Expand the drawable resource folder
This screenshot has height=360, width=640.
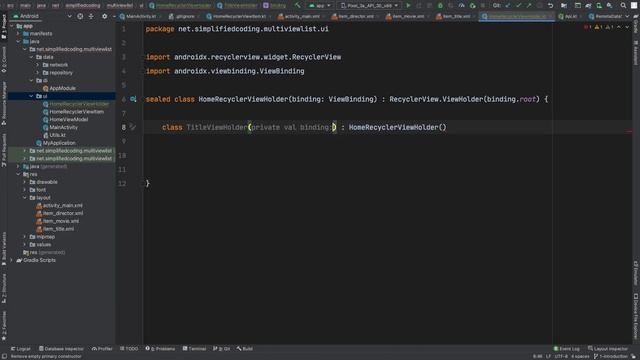pyautogui.click(x=25, y=182)
